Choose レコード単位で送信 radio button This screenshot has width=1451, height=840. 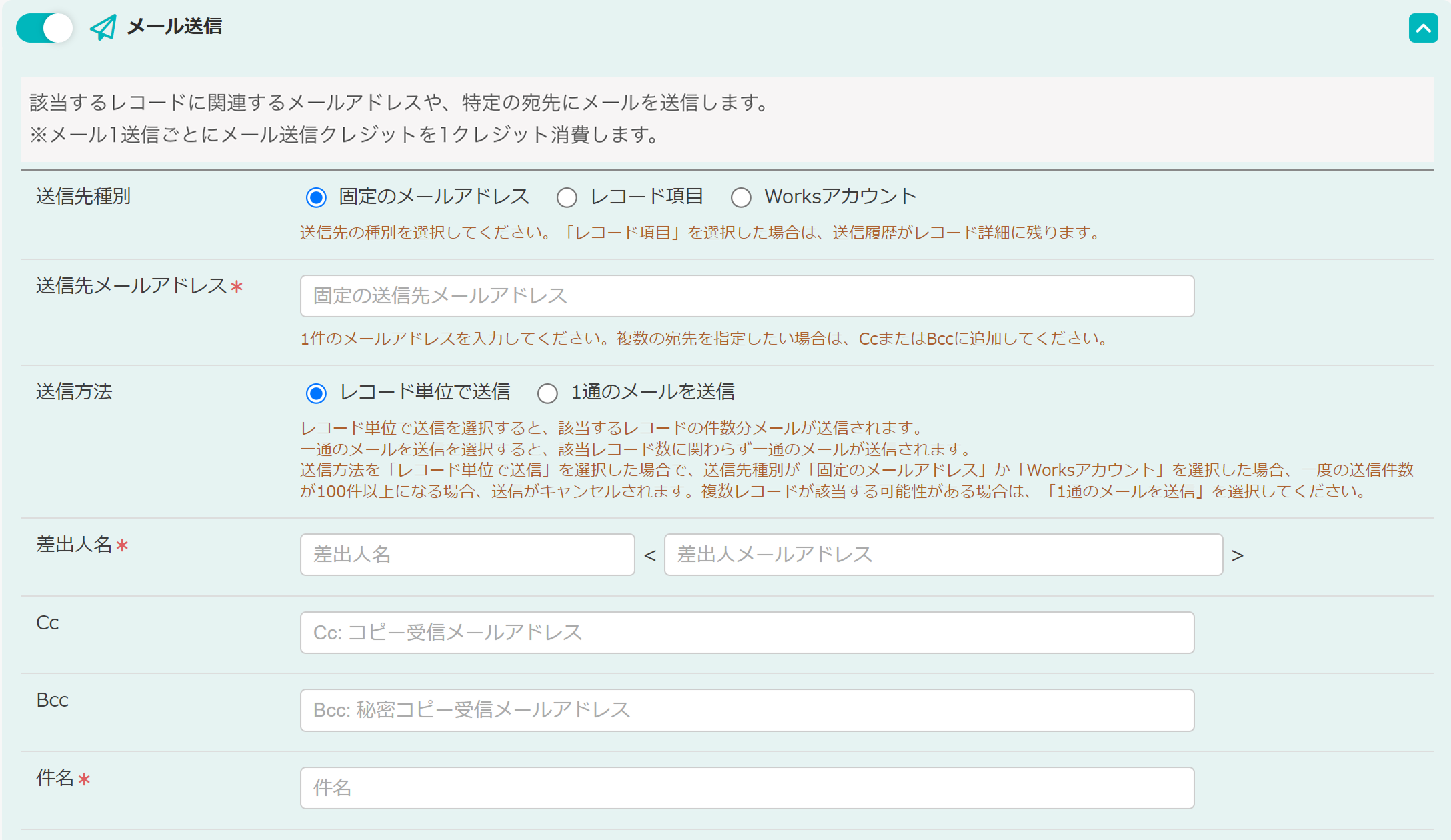tap(316, 393)
